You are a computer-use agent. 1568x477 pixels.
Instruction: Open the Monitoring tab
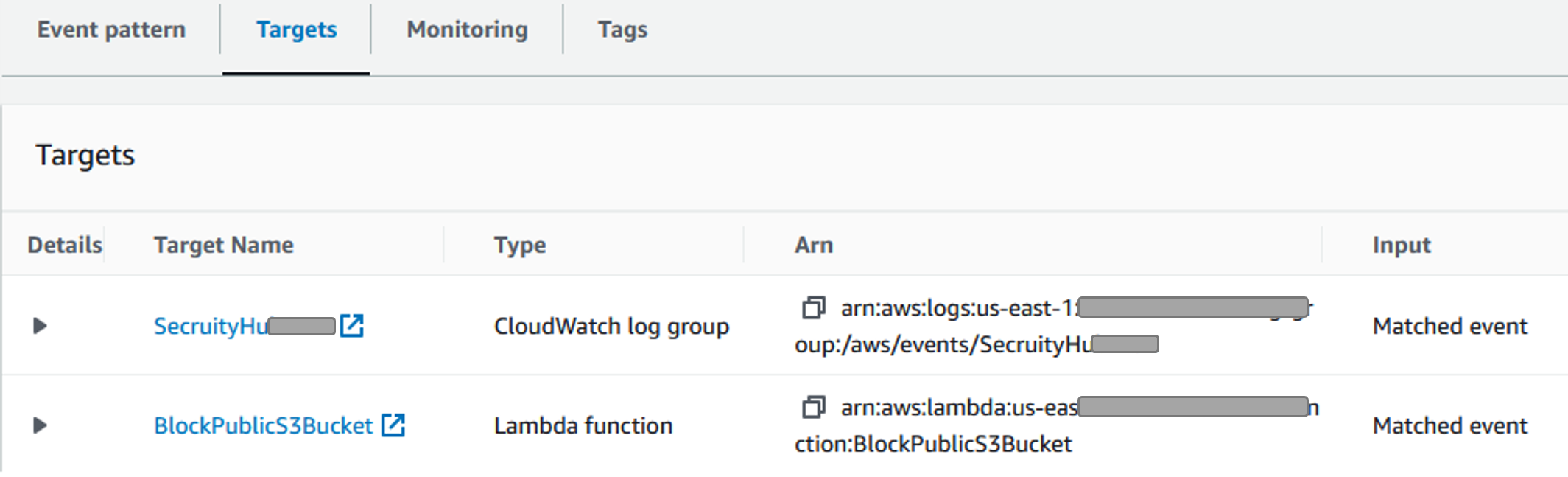coord(466,29)
